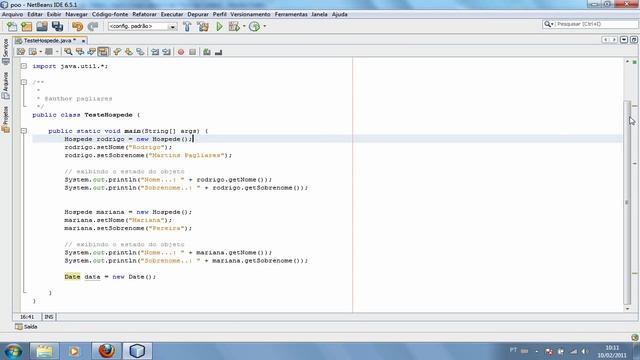Click the vertical editor scrollbar thumb
The width and height of the screenshot is (640, 360).
coord(627,202)
